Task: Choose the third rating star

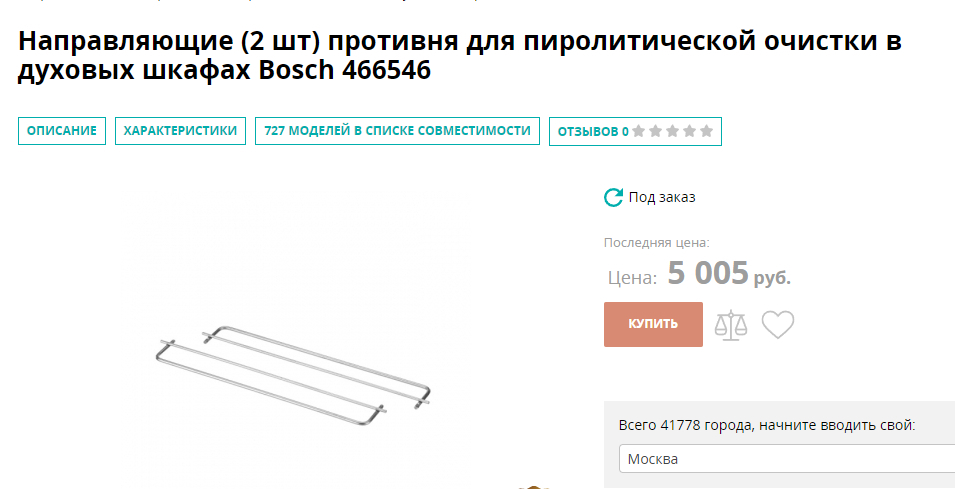Action: point(672,131)
